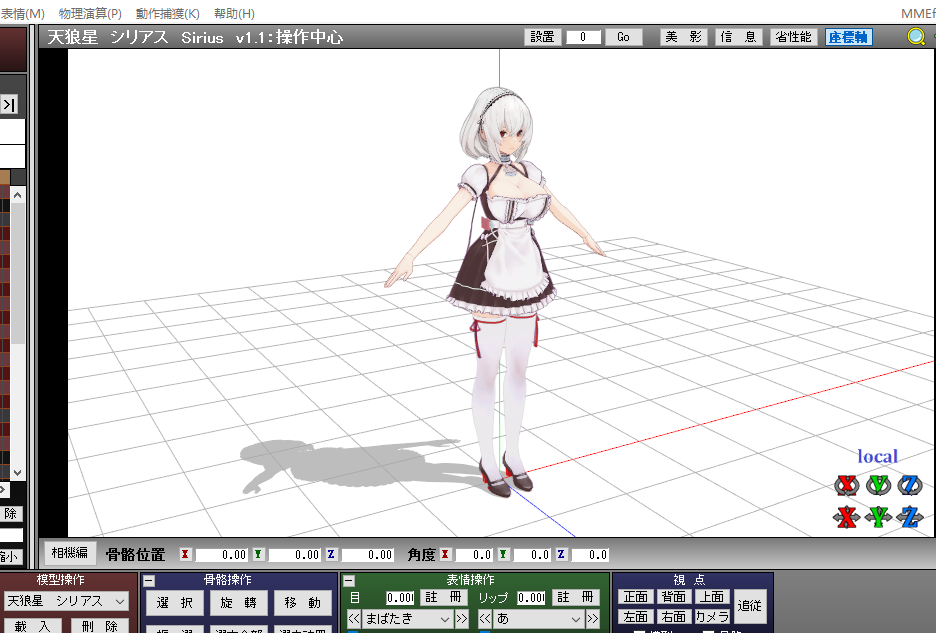The image size is (936, 633).
Task: Jump to last frame with >| icon
Action: coord(10,104)
